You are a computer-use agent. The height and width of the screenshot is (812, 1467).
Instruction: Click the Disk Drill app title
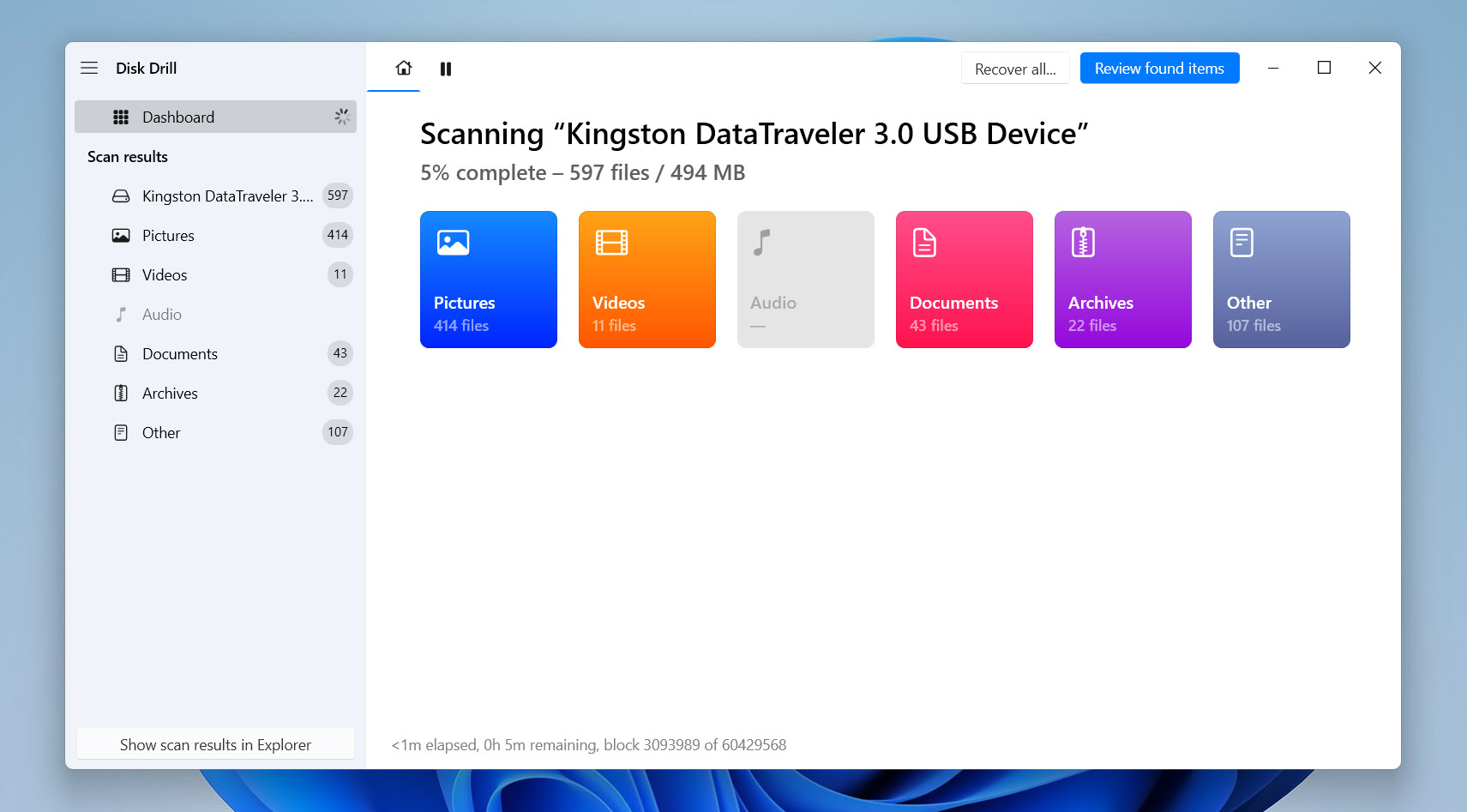[147, 69]
